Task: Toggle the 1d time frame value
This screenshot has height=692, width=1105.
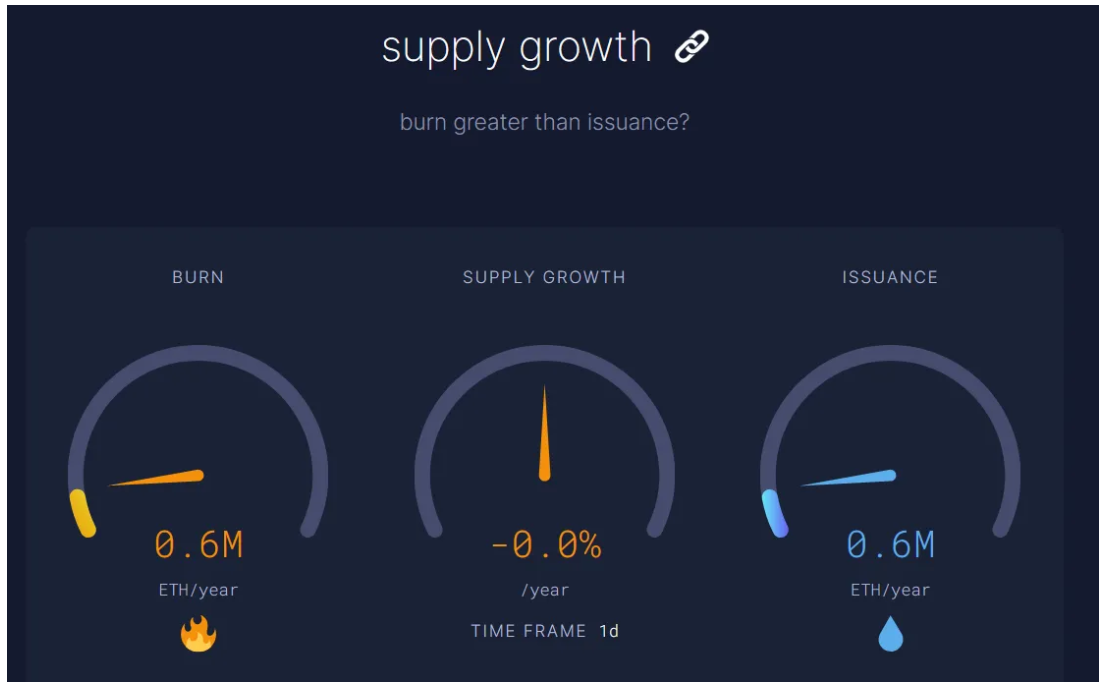Action: [x=609, y=631]
